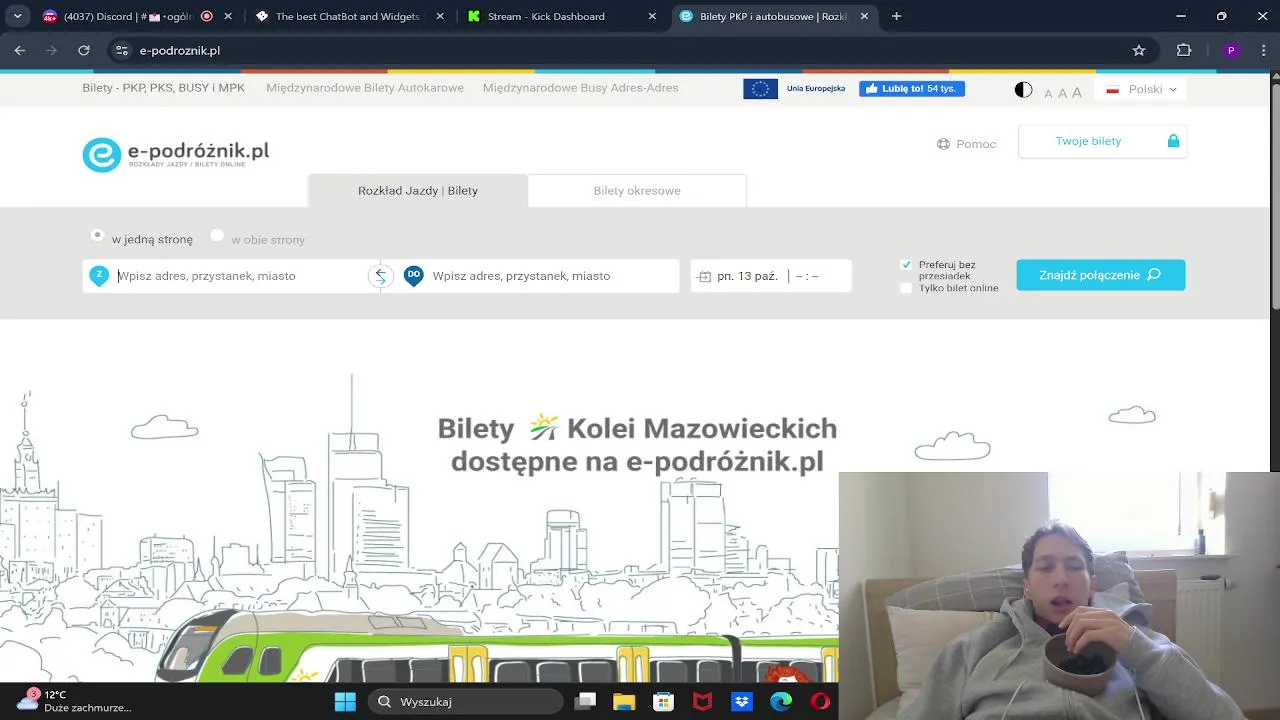Open Dropbox from the taskbar
1280x720 pixels.
click(741, 702)
